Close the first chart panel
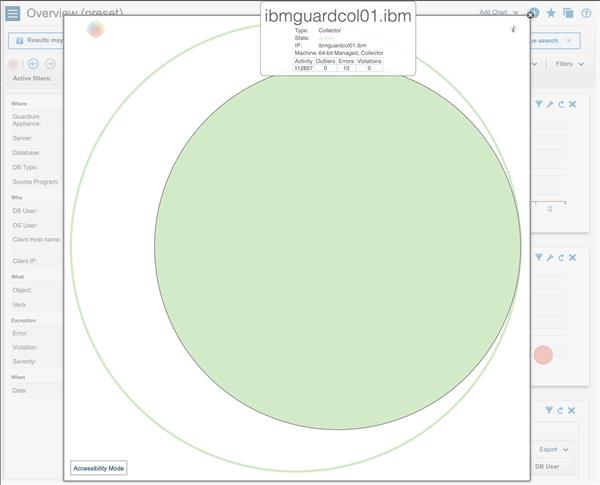Viewport: 600px width, 485px height. point(572,104)
